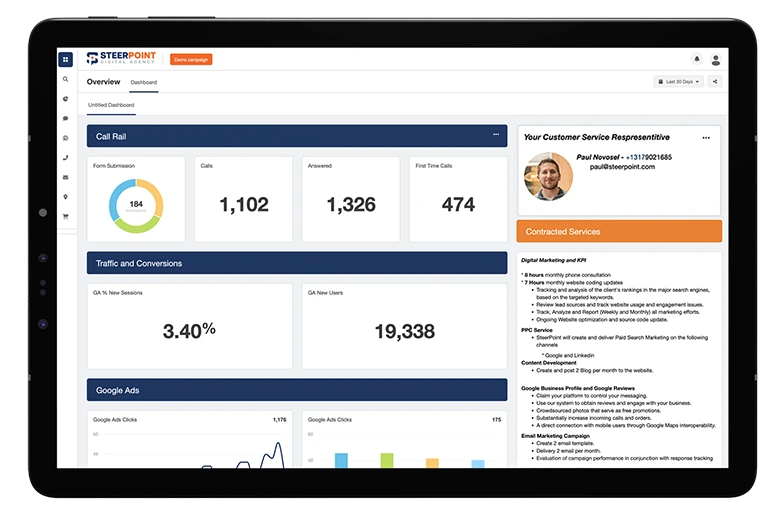Click the blue segment of donut chart
The width and height of the screenshot is (780, 518).
tap(115, 198)
